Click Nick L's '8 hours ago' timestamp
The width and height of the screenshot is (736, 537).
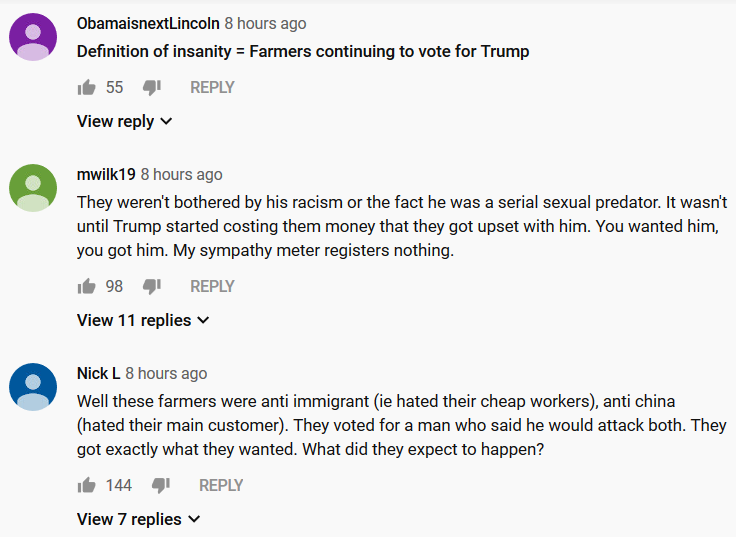pyautogui.click(x=166, y=373)
